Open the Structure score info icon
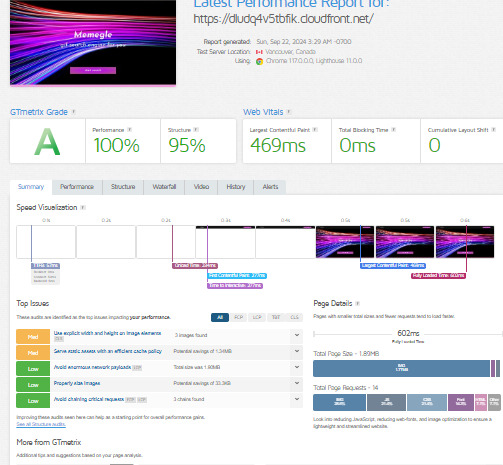The width and height of the screenshot is (503, 465). pos(196,130)
